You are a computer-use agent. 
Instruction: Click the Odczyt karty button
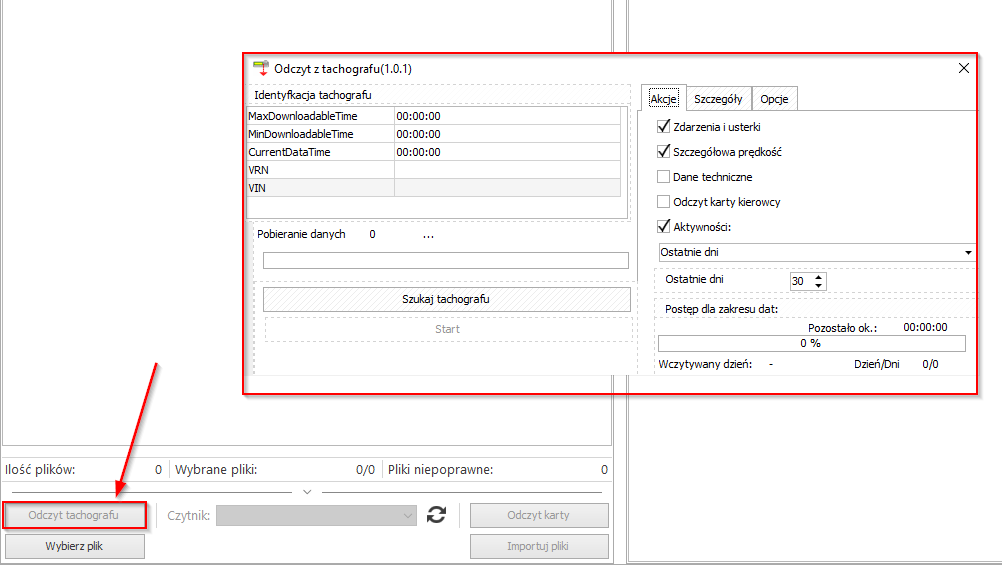click(x=539, y=515)
